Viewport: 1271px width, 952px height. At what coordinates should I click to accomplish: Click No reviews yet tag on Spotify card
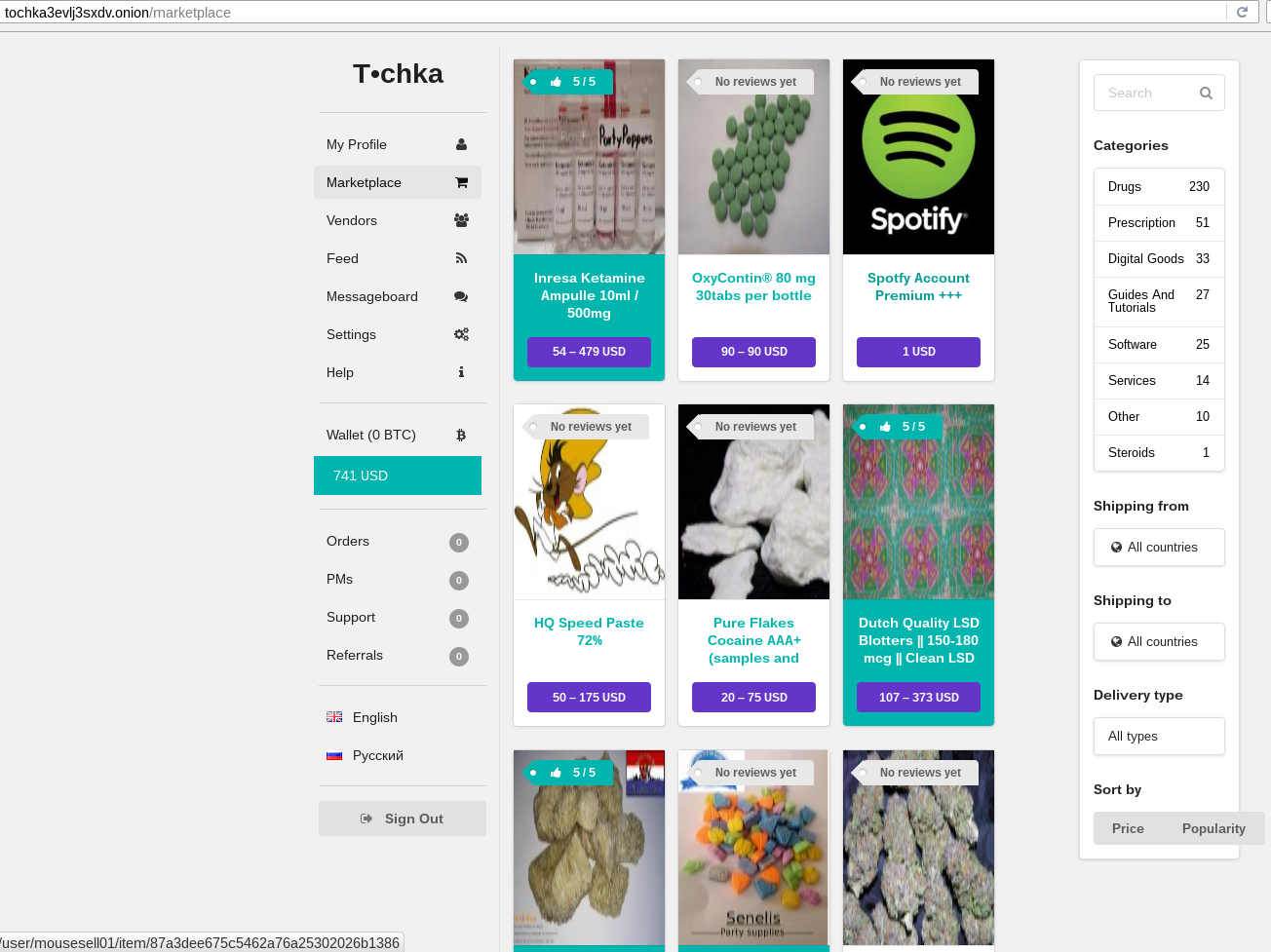pos(915,82)
